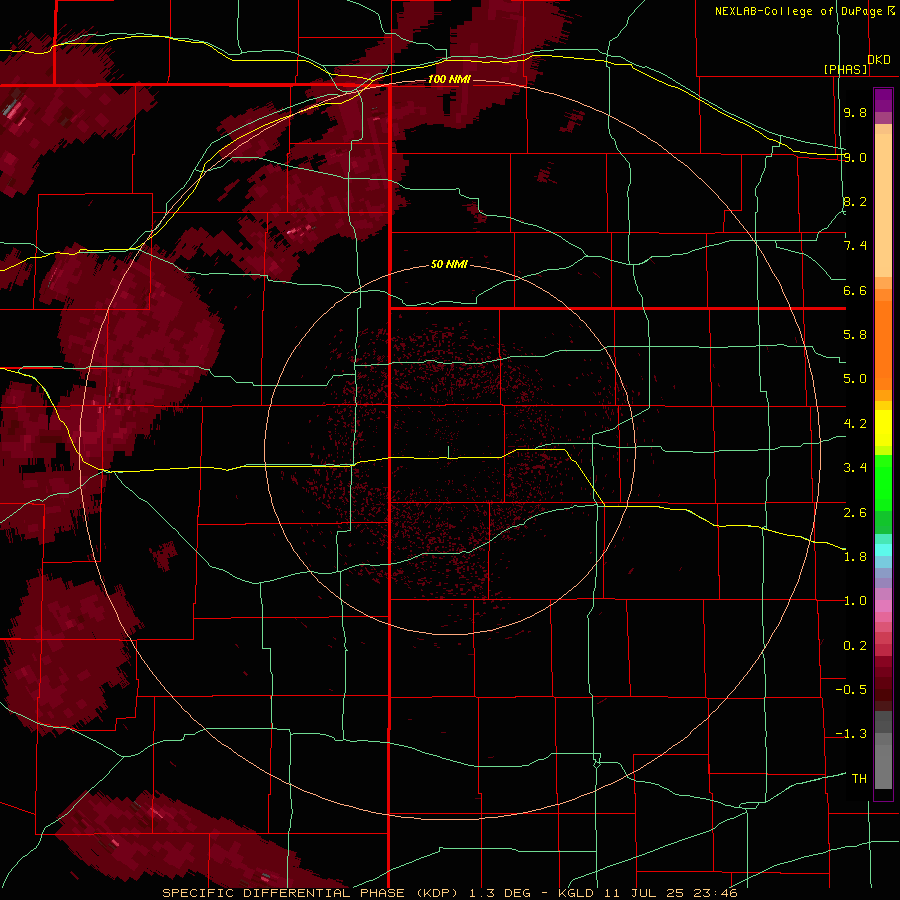Image resolution: width=900 pixels, height=900 pixels.
Task: Click the TH threshold label
Action: pos(859,779)
